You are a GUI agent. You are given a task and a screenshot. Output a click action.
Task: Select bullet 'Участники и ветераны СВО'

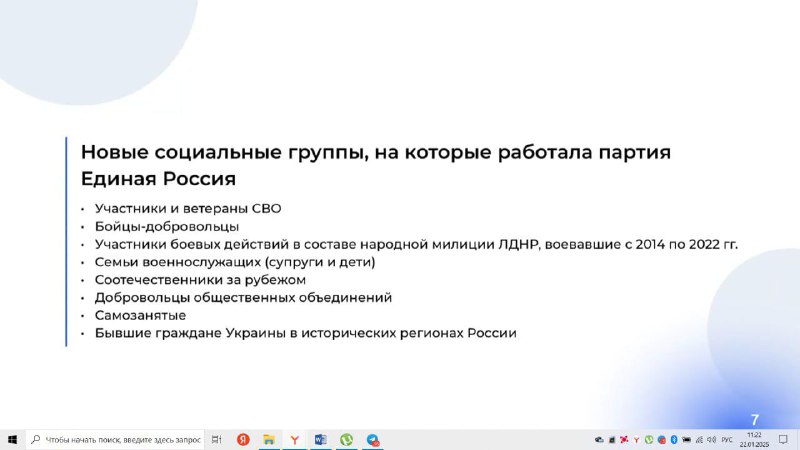(188, 208)
